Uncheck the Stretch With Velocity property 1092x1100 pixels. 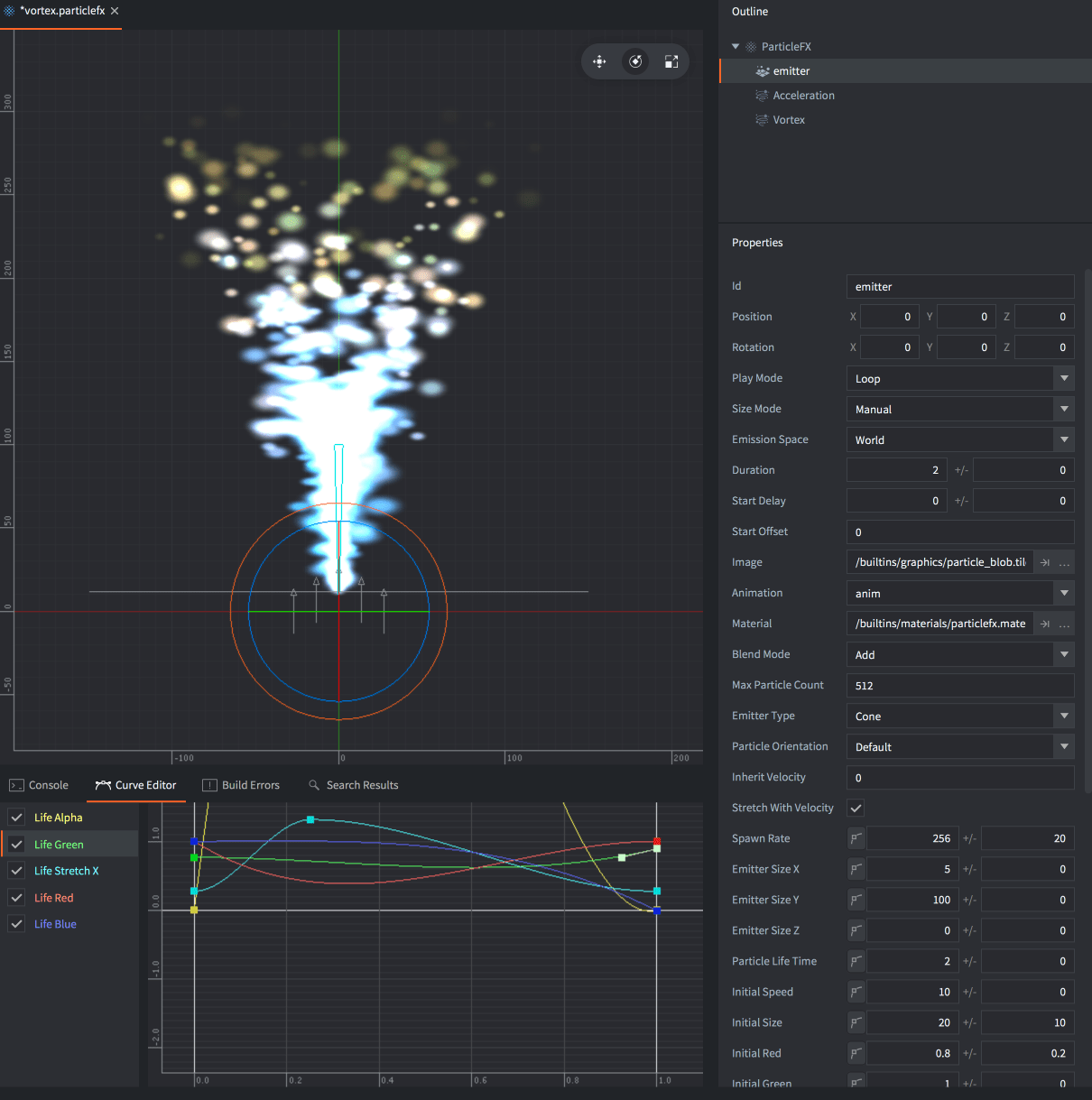856,808
